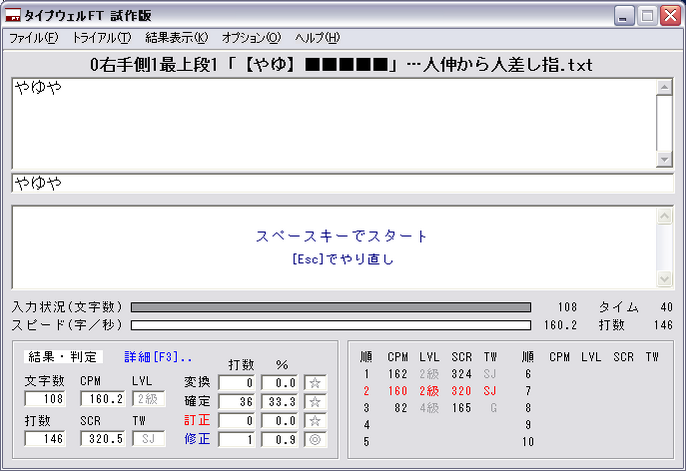Click the app icon in the title bar
This screenshot has height=471, width=686.
point(13,16)
